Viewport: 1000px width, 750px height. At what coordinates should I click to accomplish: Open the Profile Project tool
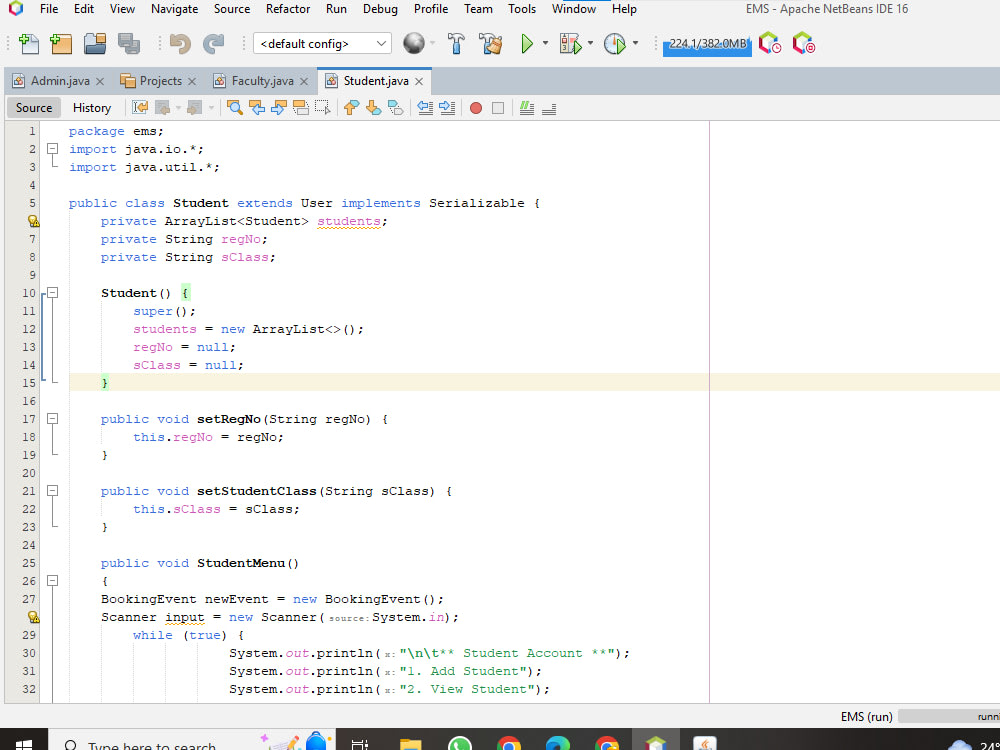click(x=615, y=43)
